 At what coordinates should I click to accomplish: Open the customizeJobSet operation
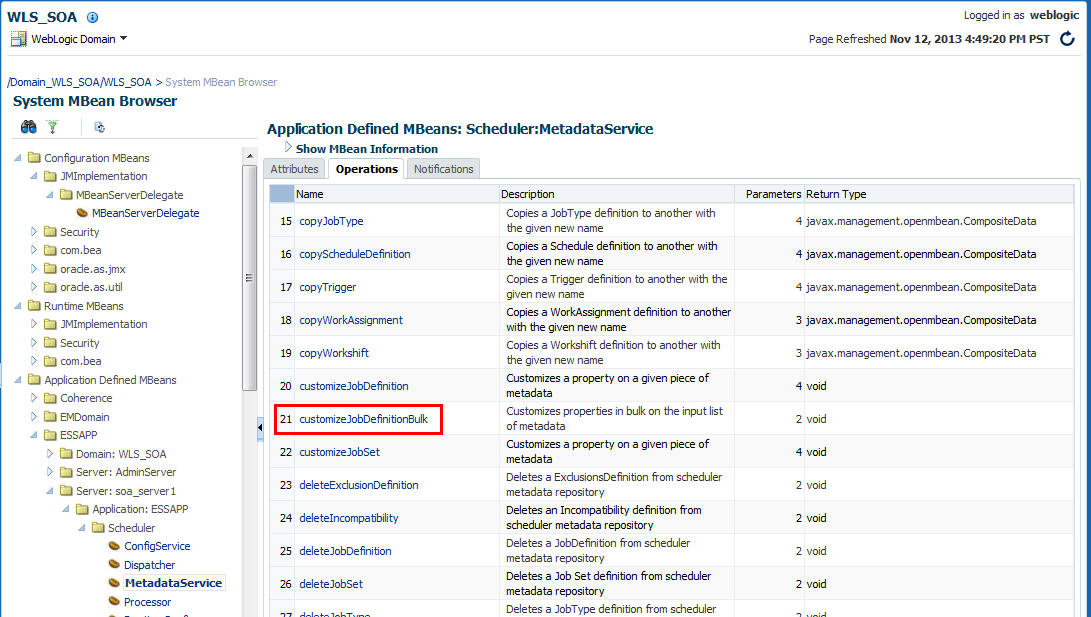pos(340,452)
